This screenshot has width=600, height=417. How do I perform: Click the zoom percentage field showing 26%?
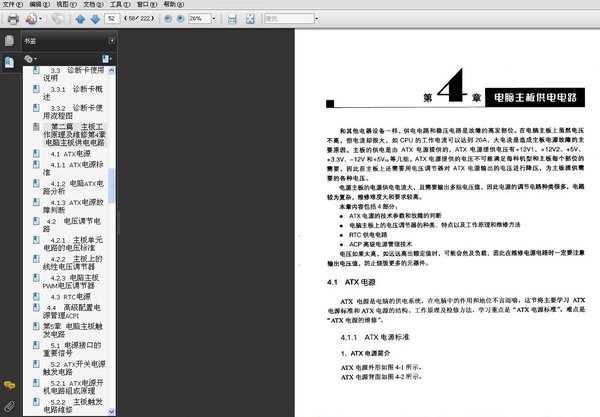(199, 18)
